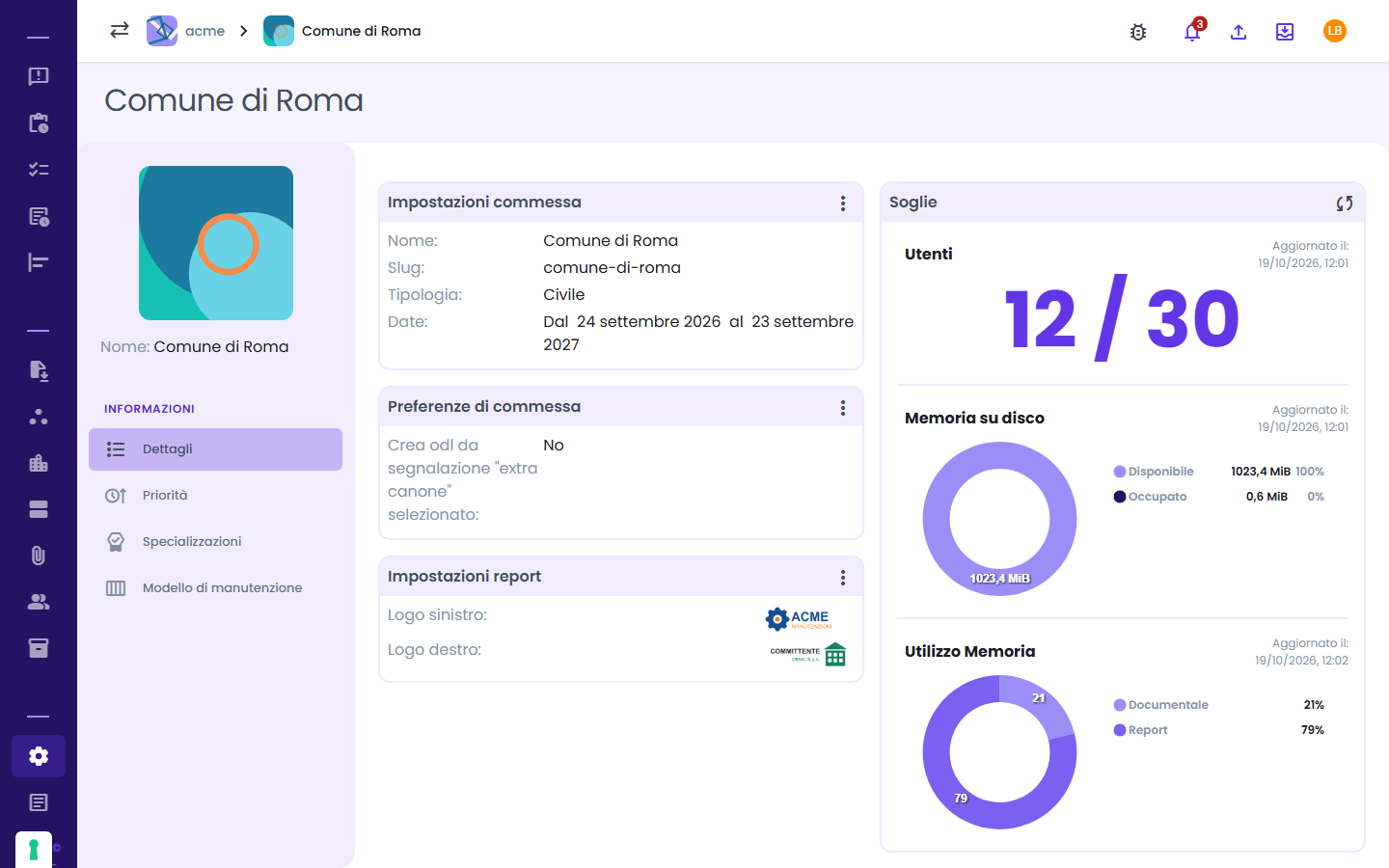Click the Comune di Roma logo thumbnail
The height and width of the screenshot is (868, 1389).
pos(216,243)
